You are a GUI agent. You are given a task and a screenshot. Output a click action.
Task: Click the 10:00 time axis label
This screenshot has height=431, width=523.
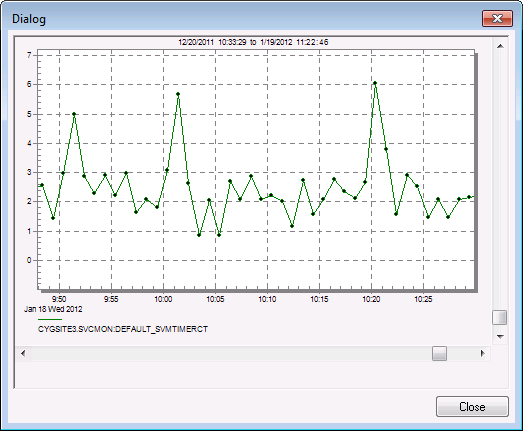163,299
